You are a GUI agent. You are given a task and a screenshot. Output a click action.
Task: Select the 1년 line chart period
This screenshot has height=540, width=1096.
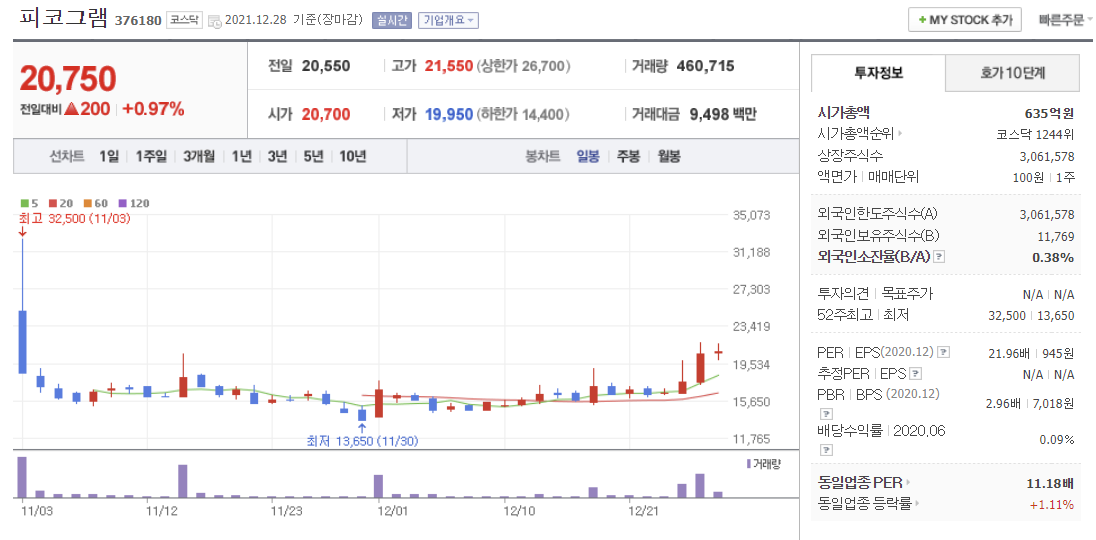241,156
